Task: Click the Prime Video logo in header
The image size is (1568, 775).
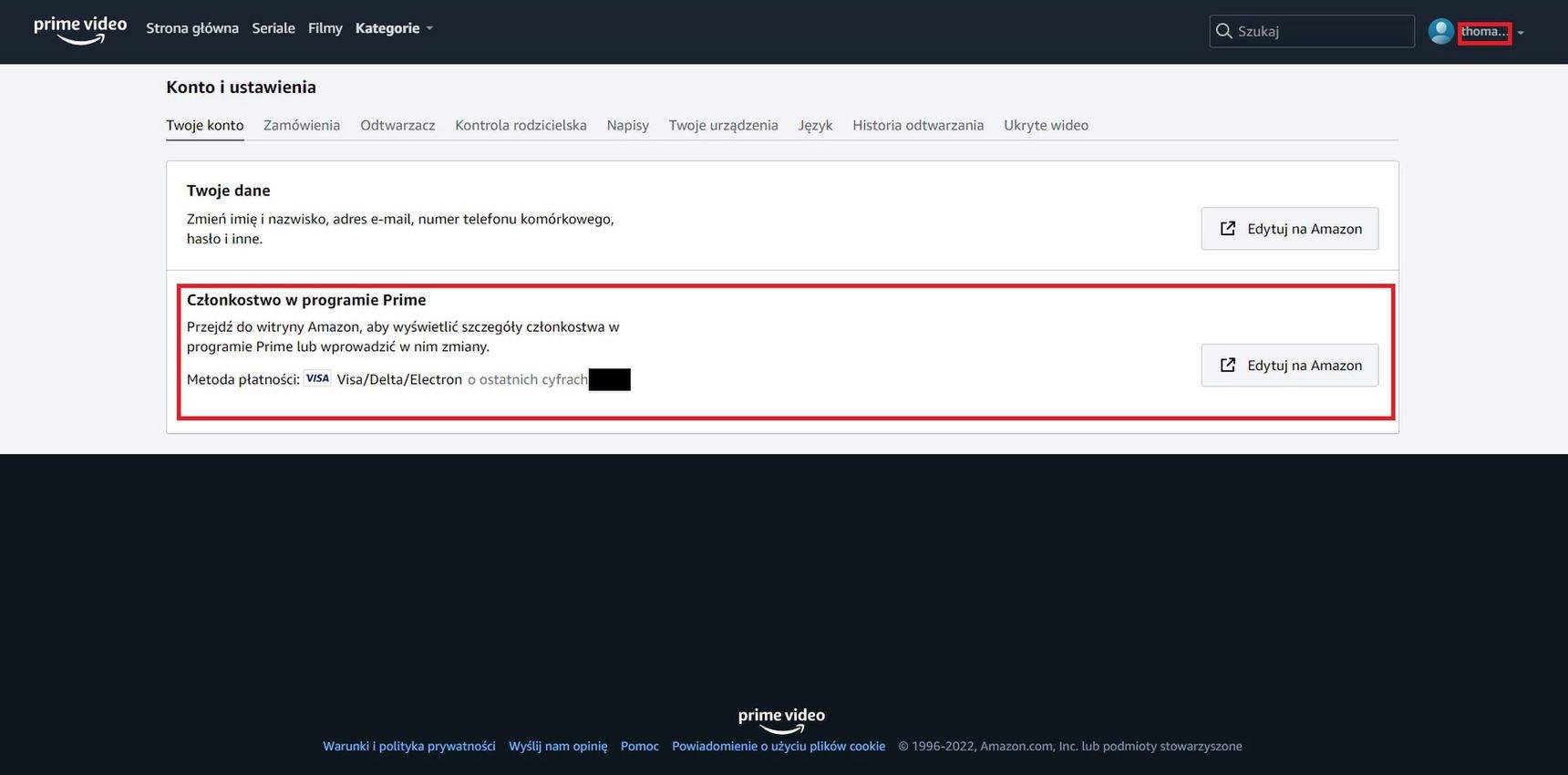Action: 80,29
